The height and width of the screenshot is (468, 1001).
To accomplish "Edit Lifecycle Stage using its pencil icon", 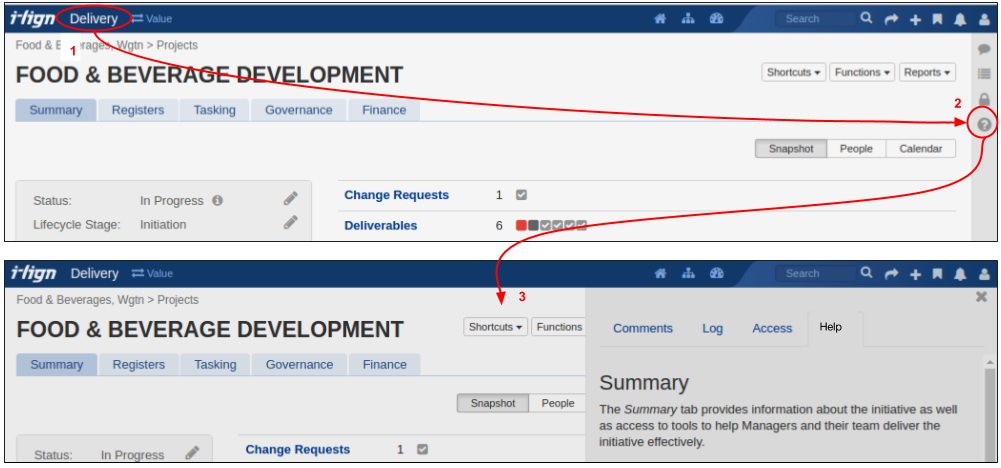I will pos(290,223).
